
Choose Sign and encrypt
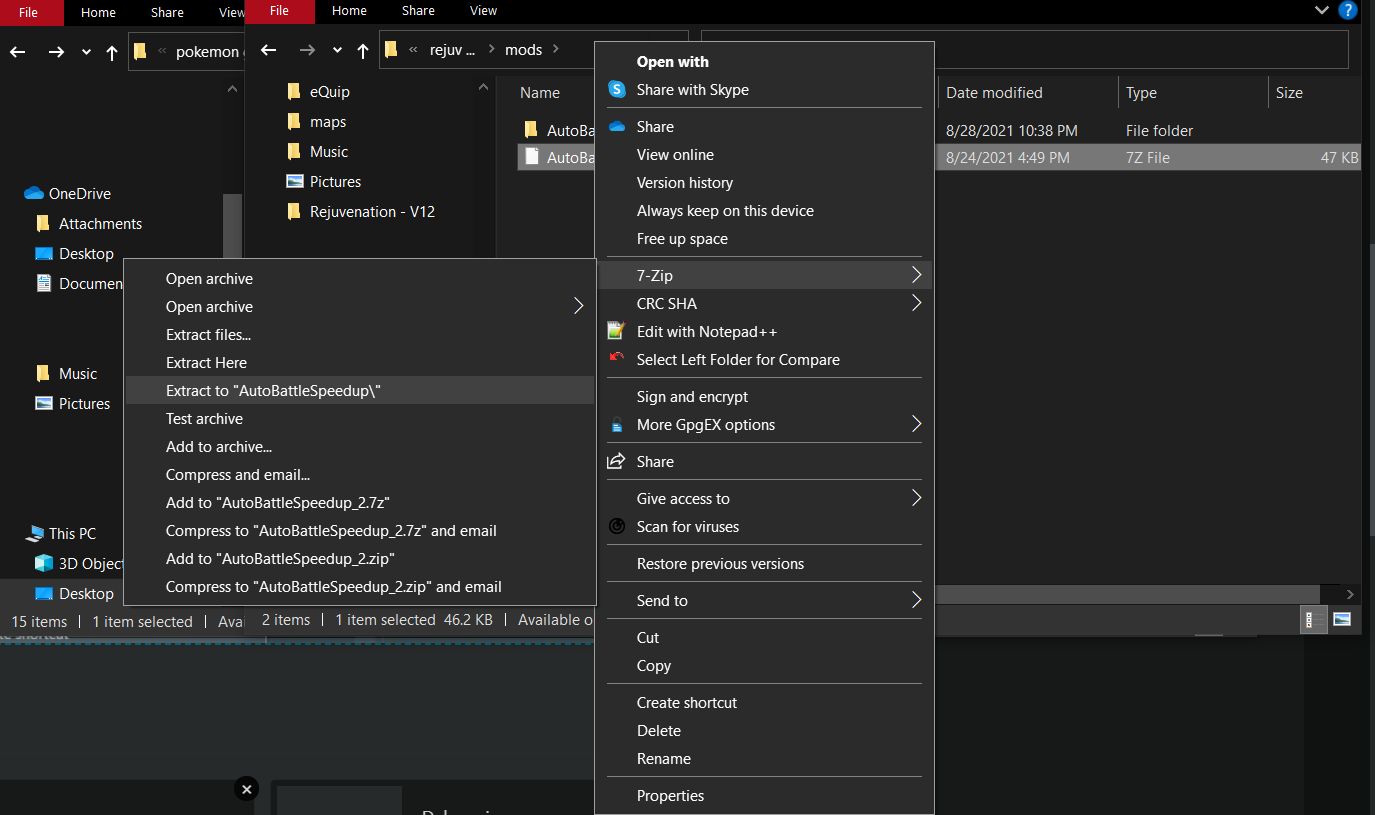pos(764,396)
